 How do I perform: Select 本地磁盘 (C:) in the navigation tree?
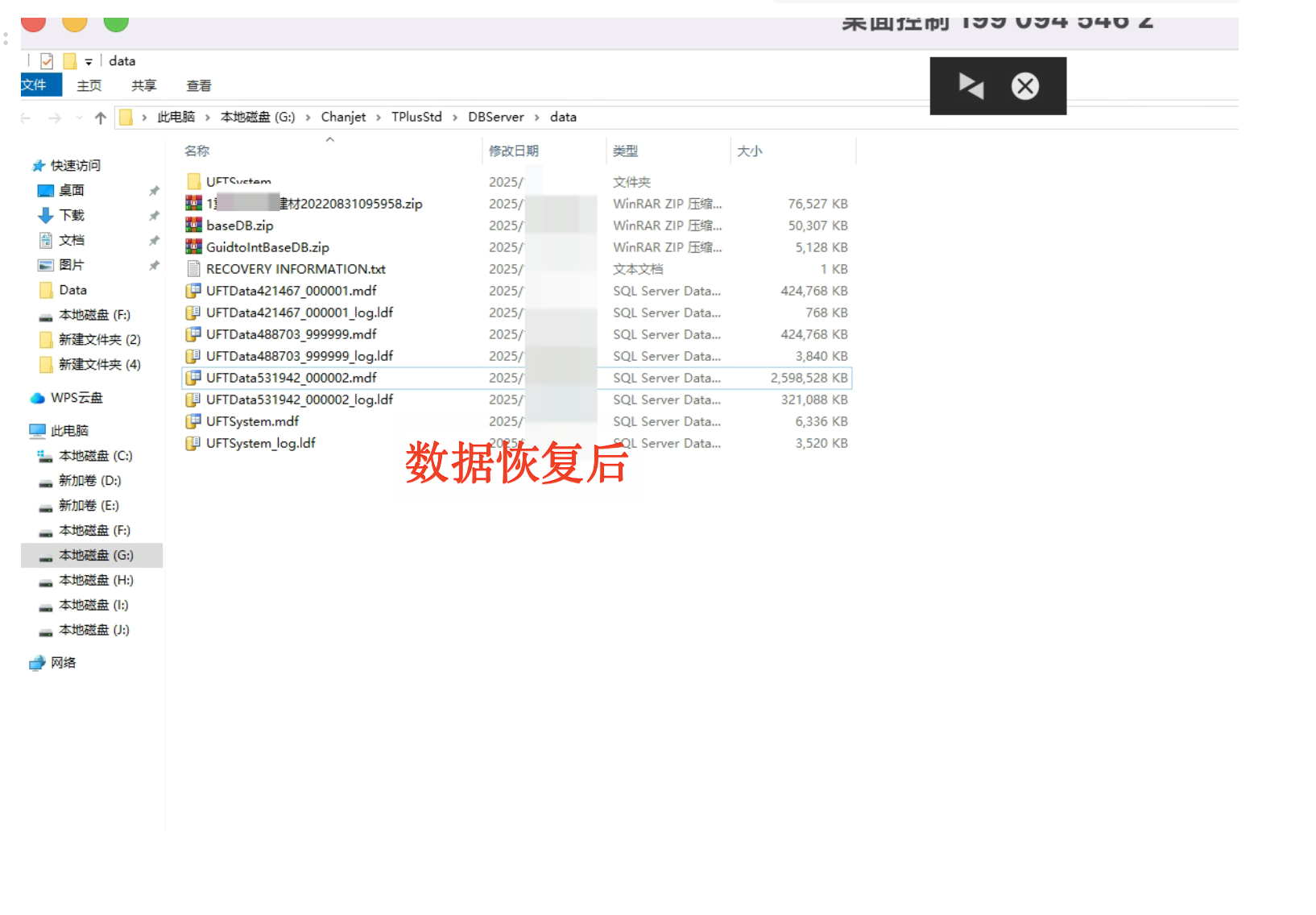[x=95, y=456]
